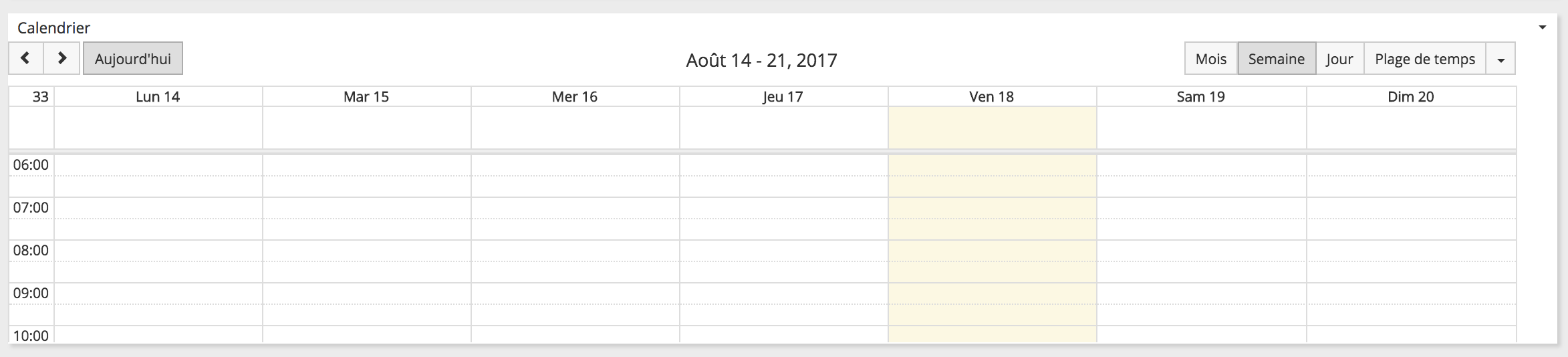Image resolution: width=1568 pixels, height=357 pixels.
Task: Select the Sam 19 column header
Action: click(x=1201, y=97)
